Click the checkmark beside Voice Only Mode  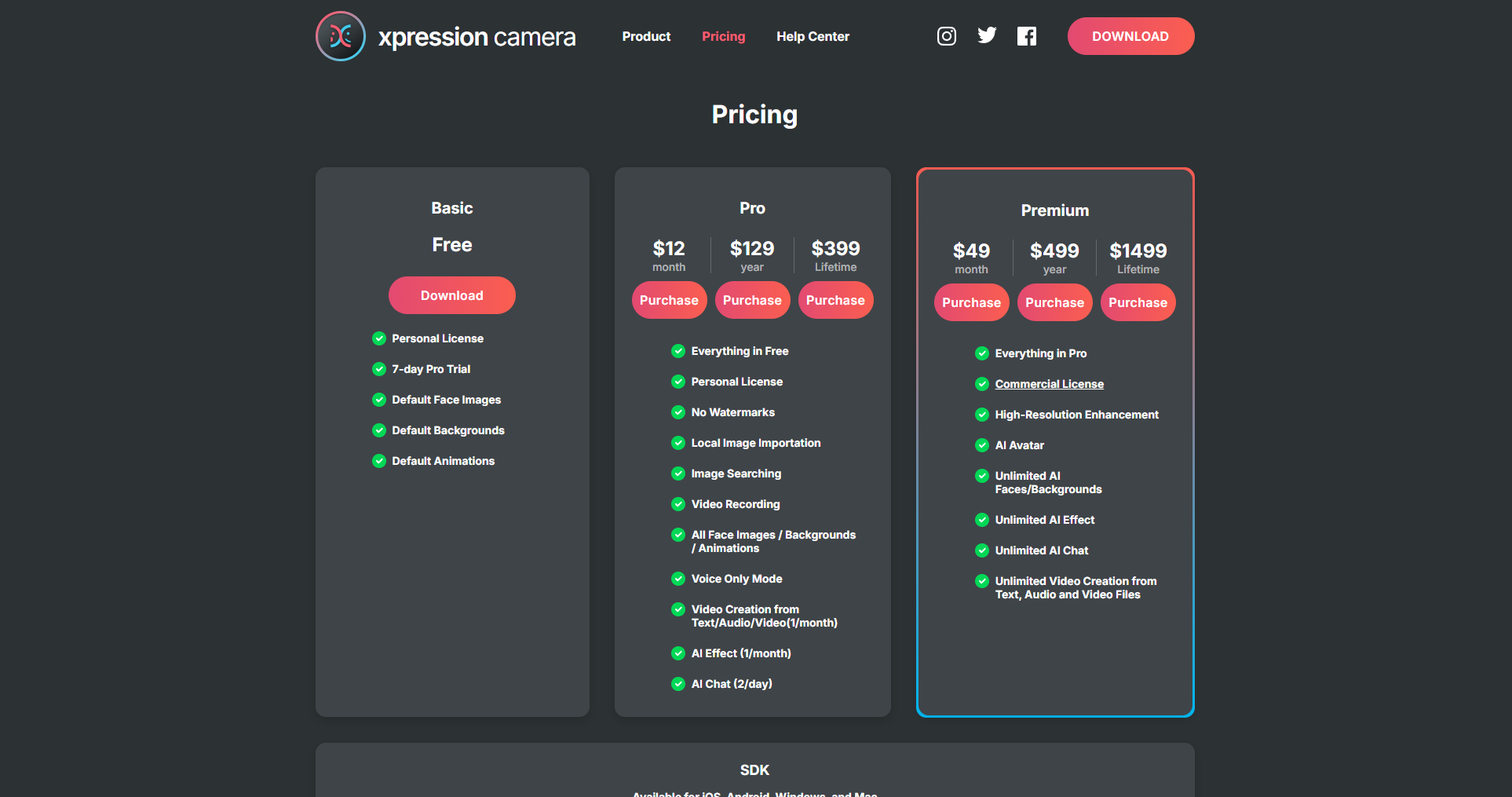677,579
